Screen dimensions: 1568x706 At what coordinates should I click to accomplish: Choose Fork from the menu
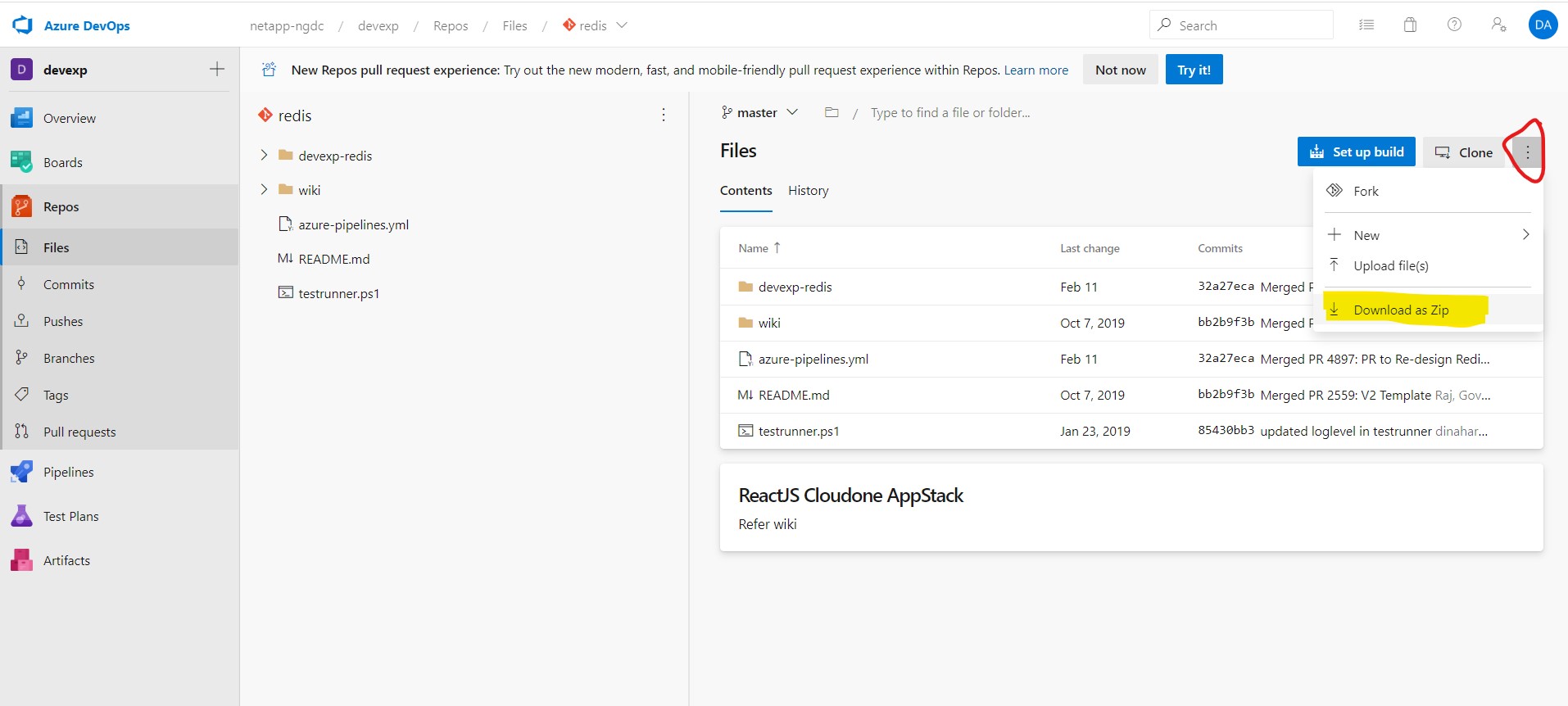[x=1366, y=191]
